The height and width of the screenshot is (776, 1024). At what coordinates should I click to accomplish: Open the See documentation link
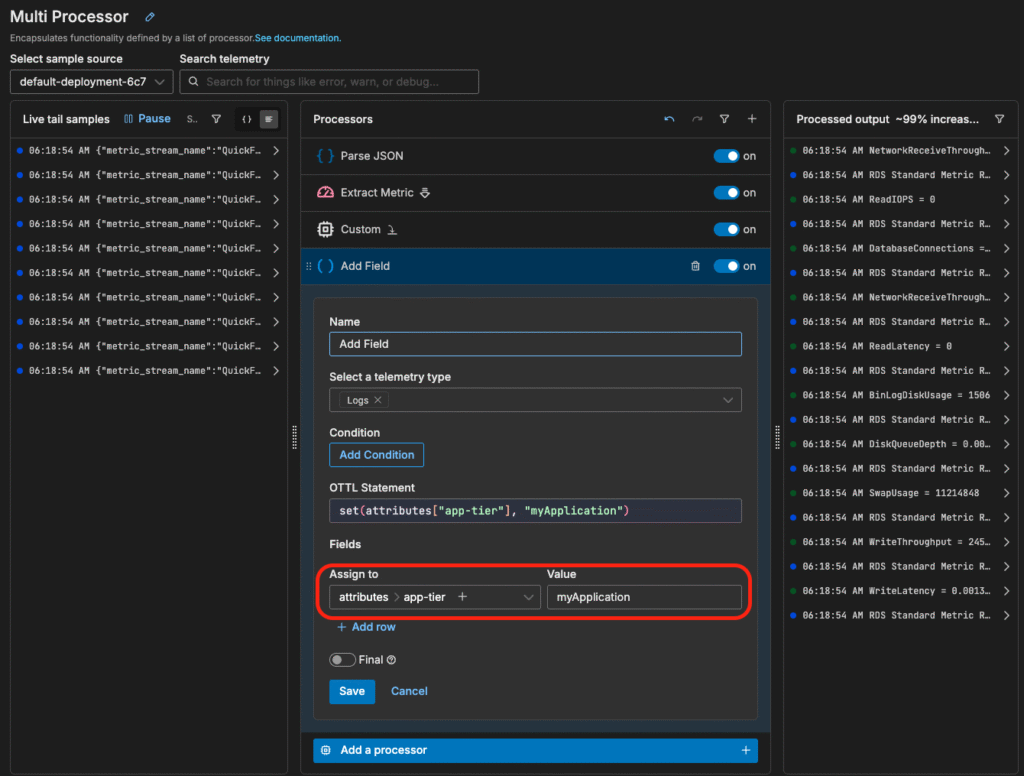pyautogui.click(x=298, y=38)
